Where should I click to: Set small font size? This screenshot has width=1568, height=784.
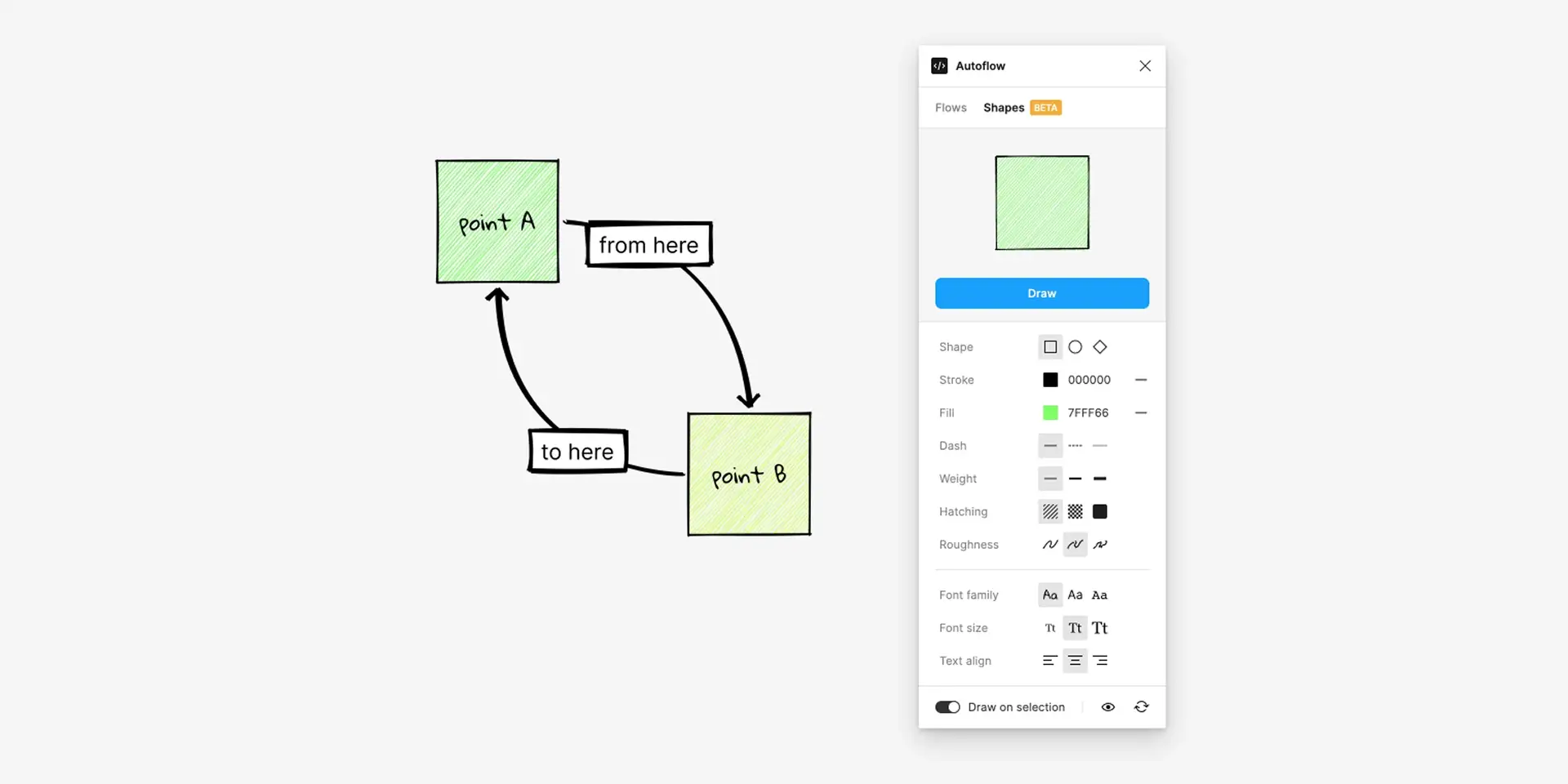tap(1050, 628)
